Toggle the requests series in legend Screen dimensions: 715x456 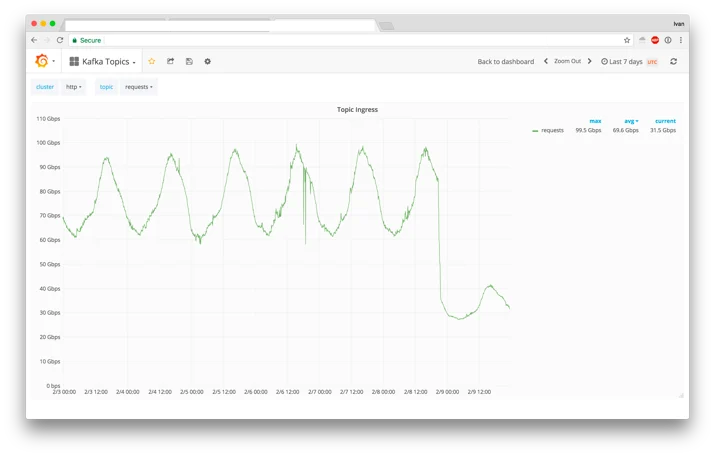click(552, 130)
